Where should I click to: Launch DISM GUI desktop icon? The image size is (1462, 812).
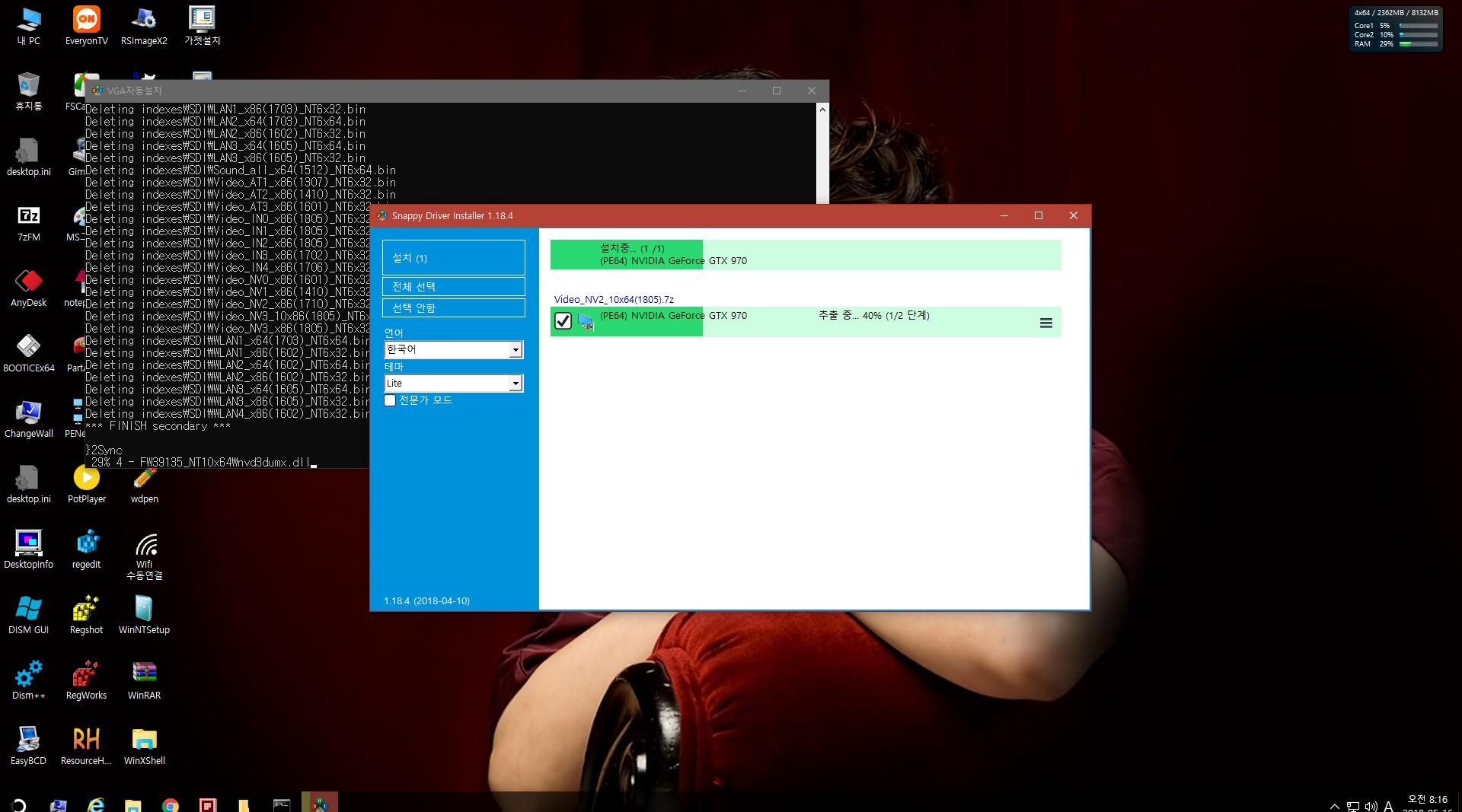click(29, 615)
